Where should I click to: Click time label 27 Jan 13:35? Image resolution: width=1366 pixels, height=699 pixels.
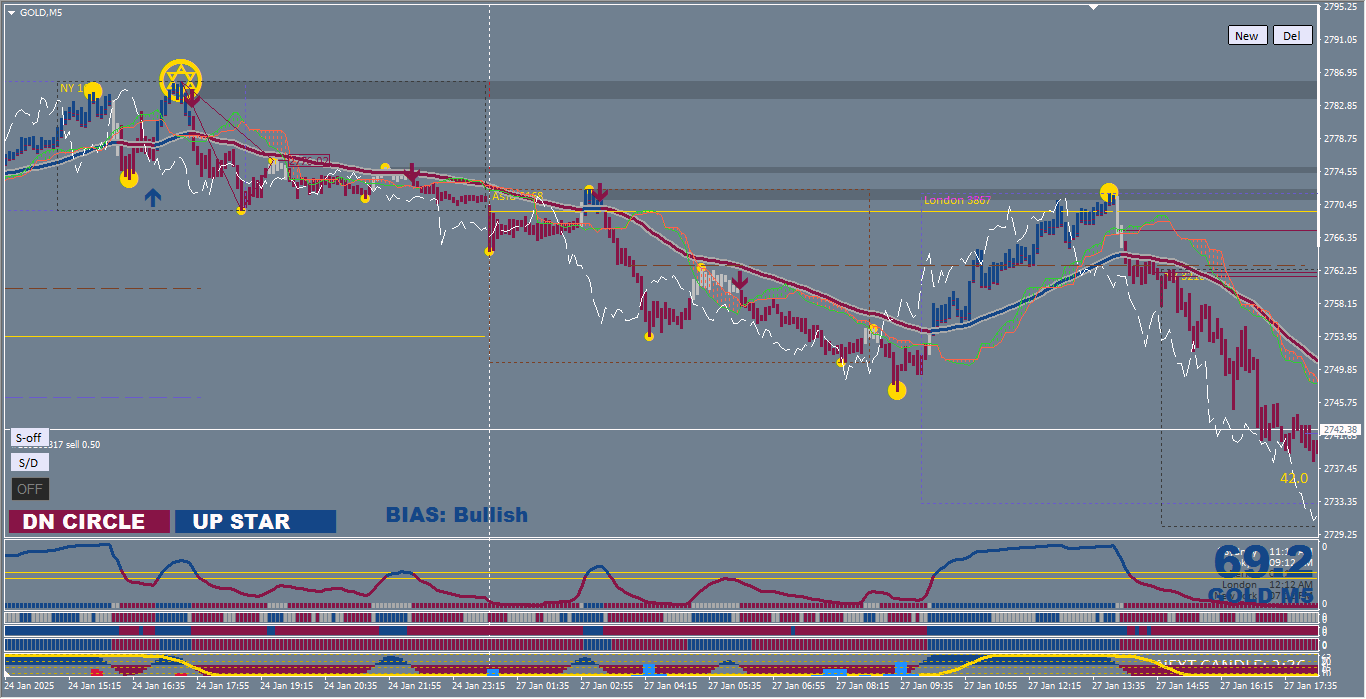pyautogui.click(x=1119, y=686)
